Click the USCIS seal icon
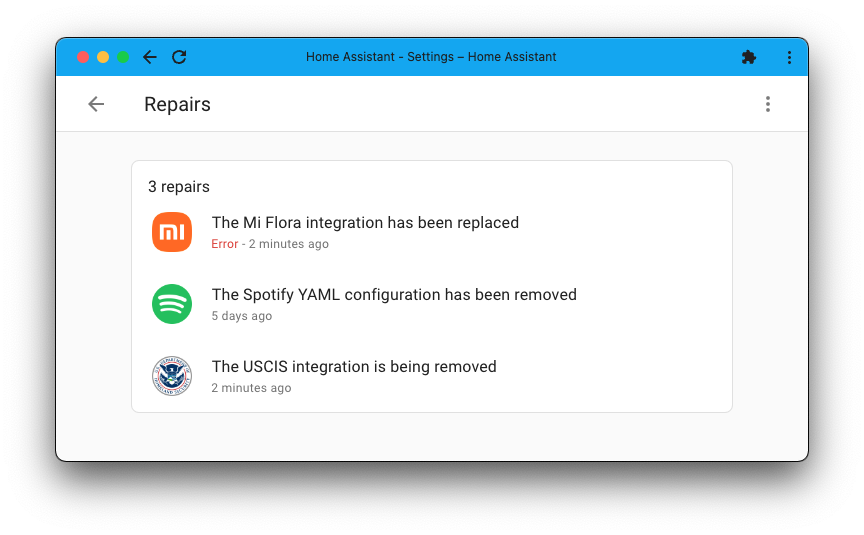The width and height of the screenshot is (864, 535). [x=172, y=376]
